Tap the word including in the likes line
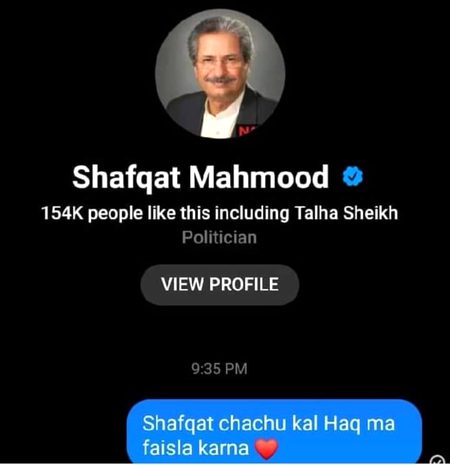450x465 pixels. (252, 213)
